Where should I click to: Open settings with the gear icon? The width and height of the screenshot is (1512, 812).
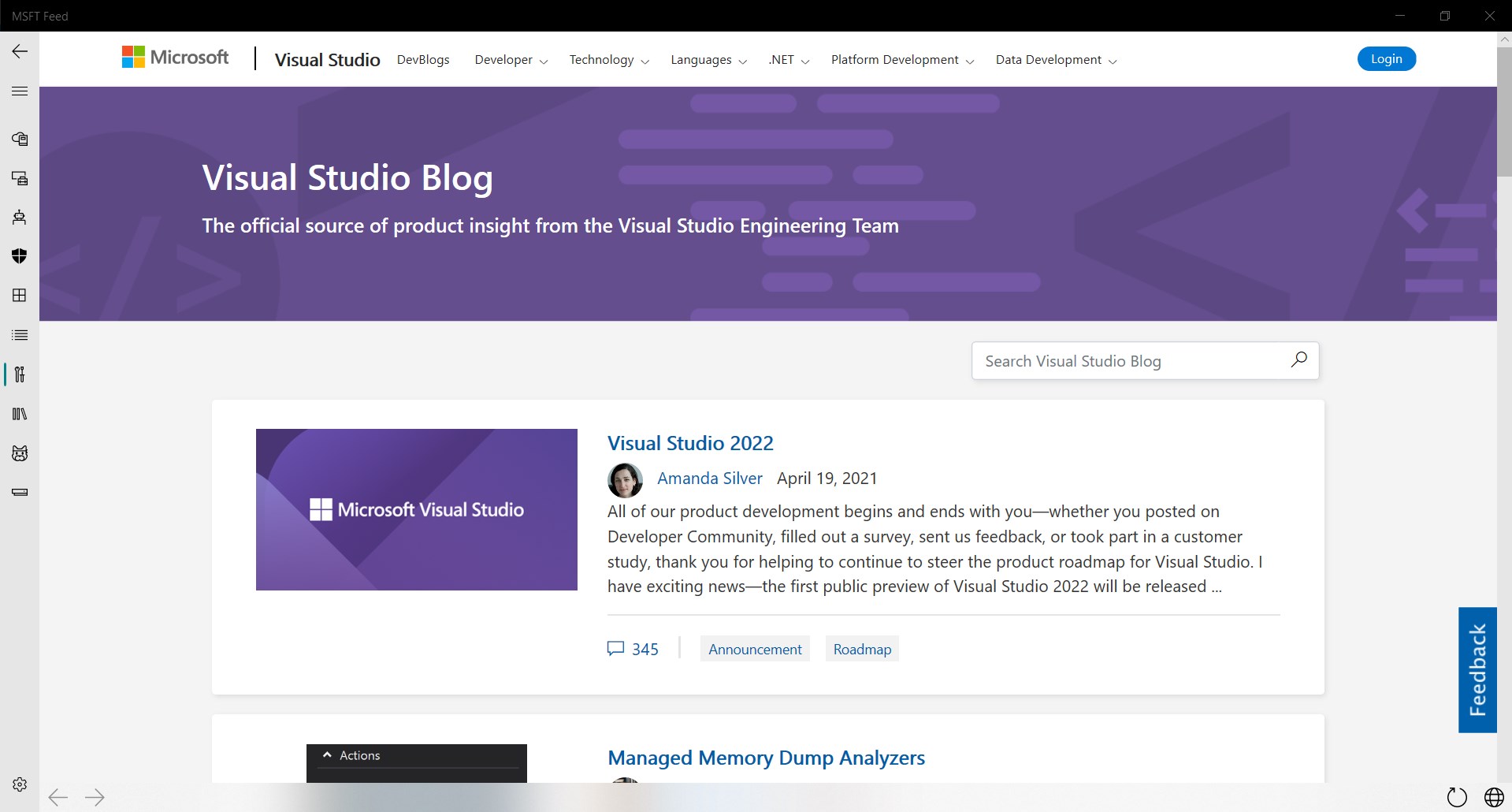[x=20, y=784]
